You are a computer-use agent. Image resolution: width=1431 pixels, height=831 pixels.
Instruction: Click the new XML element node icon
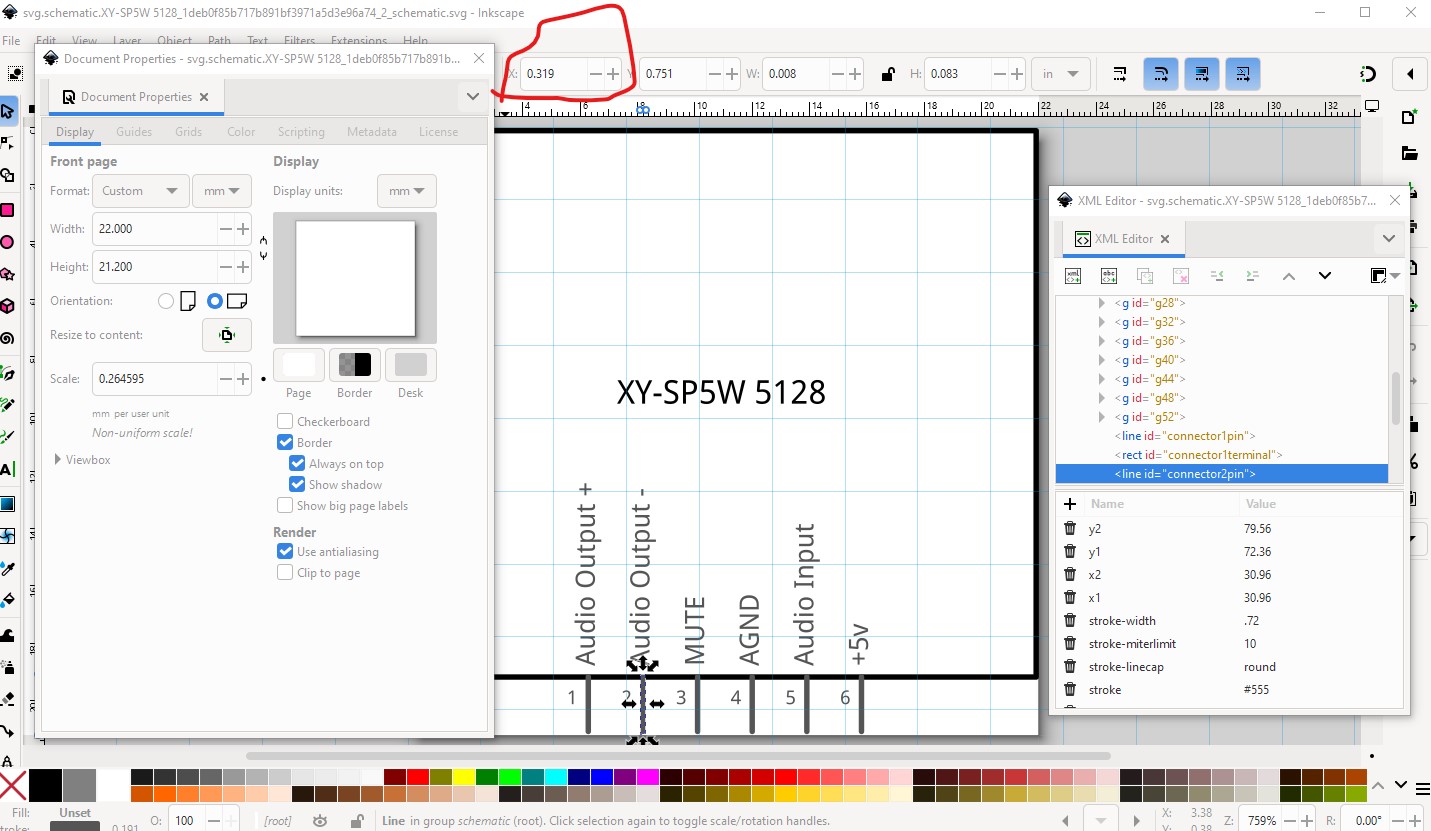click(1073, 276)
